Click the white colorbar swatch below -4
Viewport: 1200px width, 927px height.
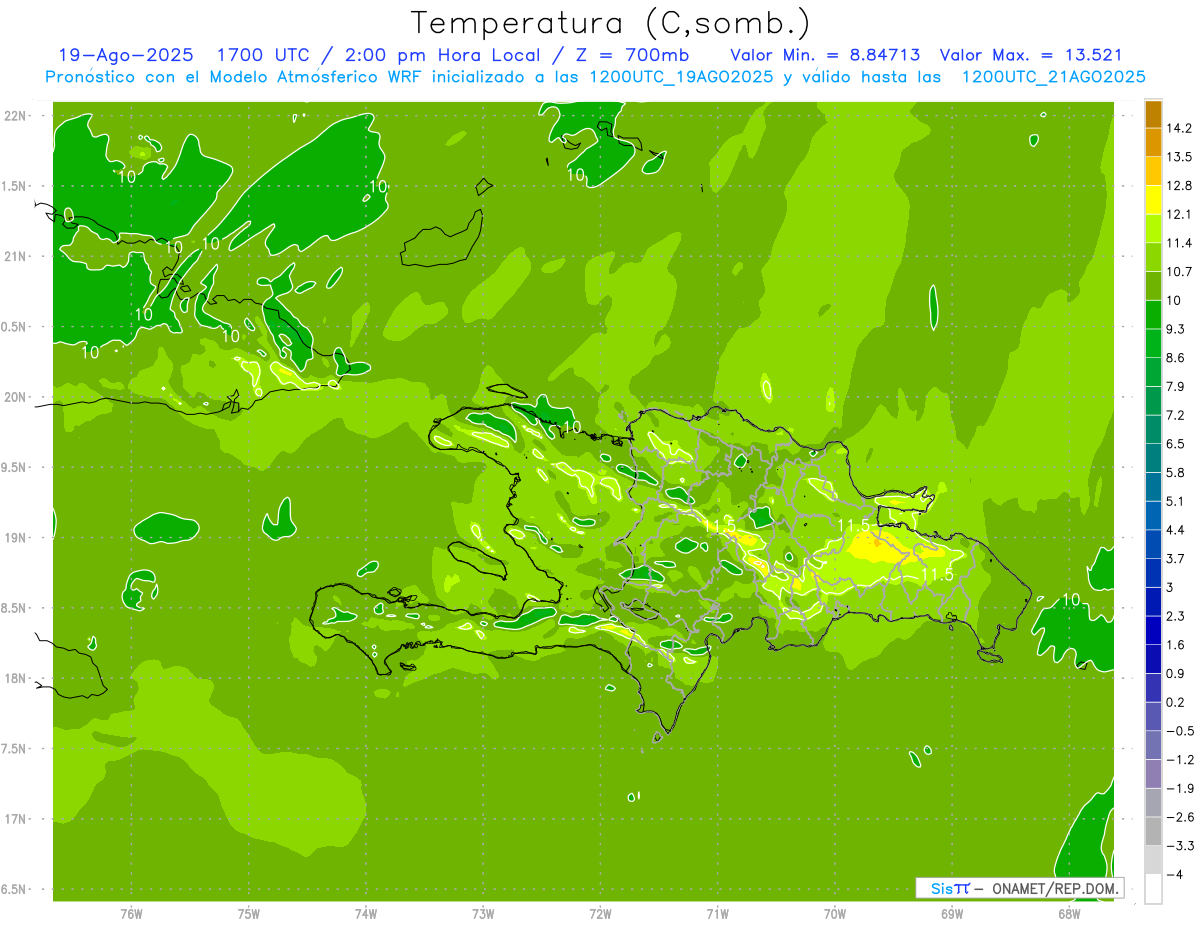click(x=1153, y=889)
